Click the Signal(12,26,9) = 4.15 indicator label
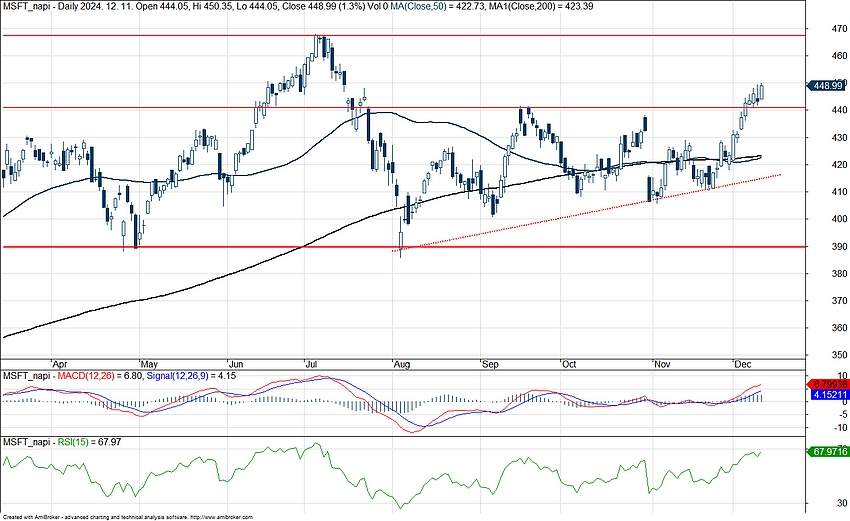The width and height of the screenshot is (850, 521). coord(190,375)
